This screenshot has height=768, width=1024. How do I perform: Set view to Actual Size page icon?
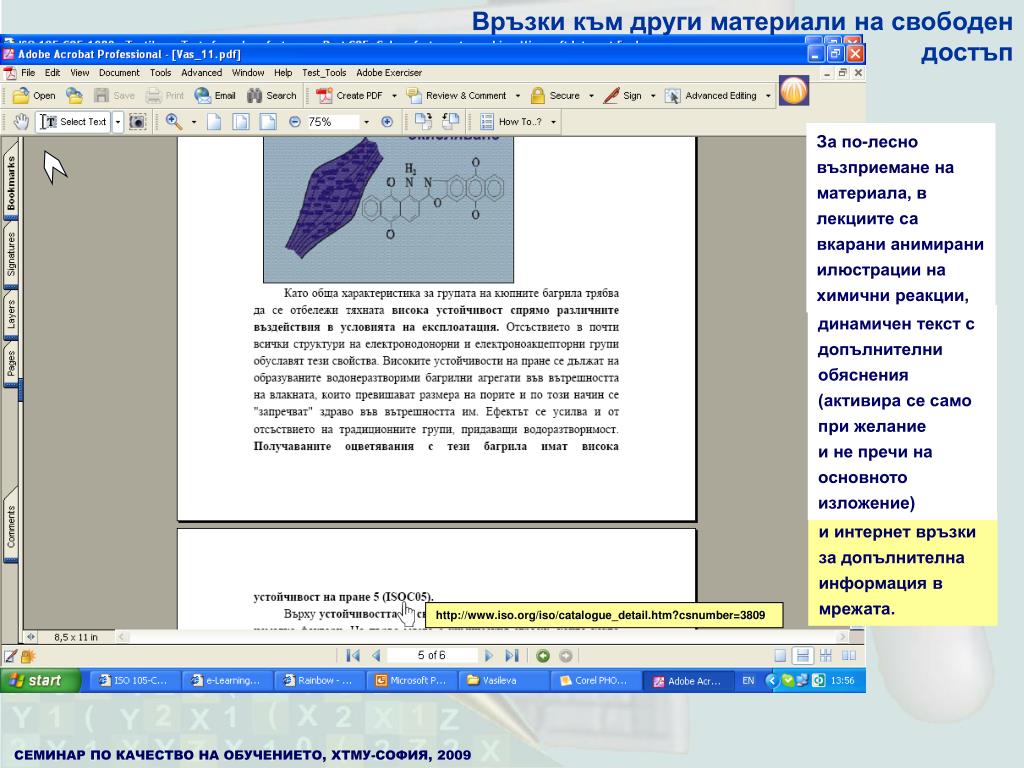pos(214,121)
